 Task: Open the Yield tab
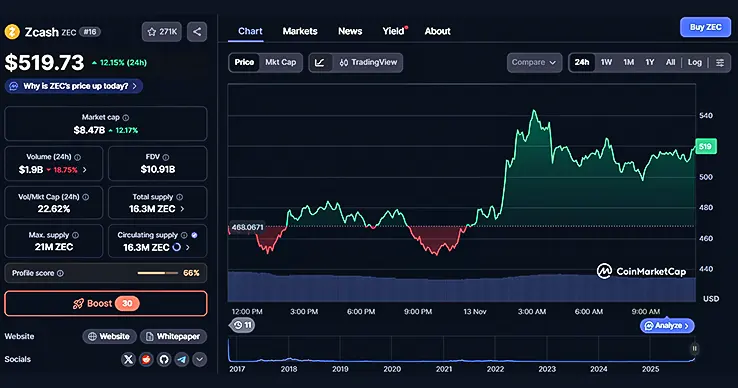[394, 32]
